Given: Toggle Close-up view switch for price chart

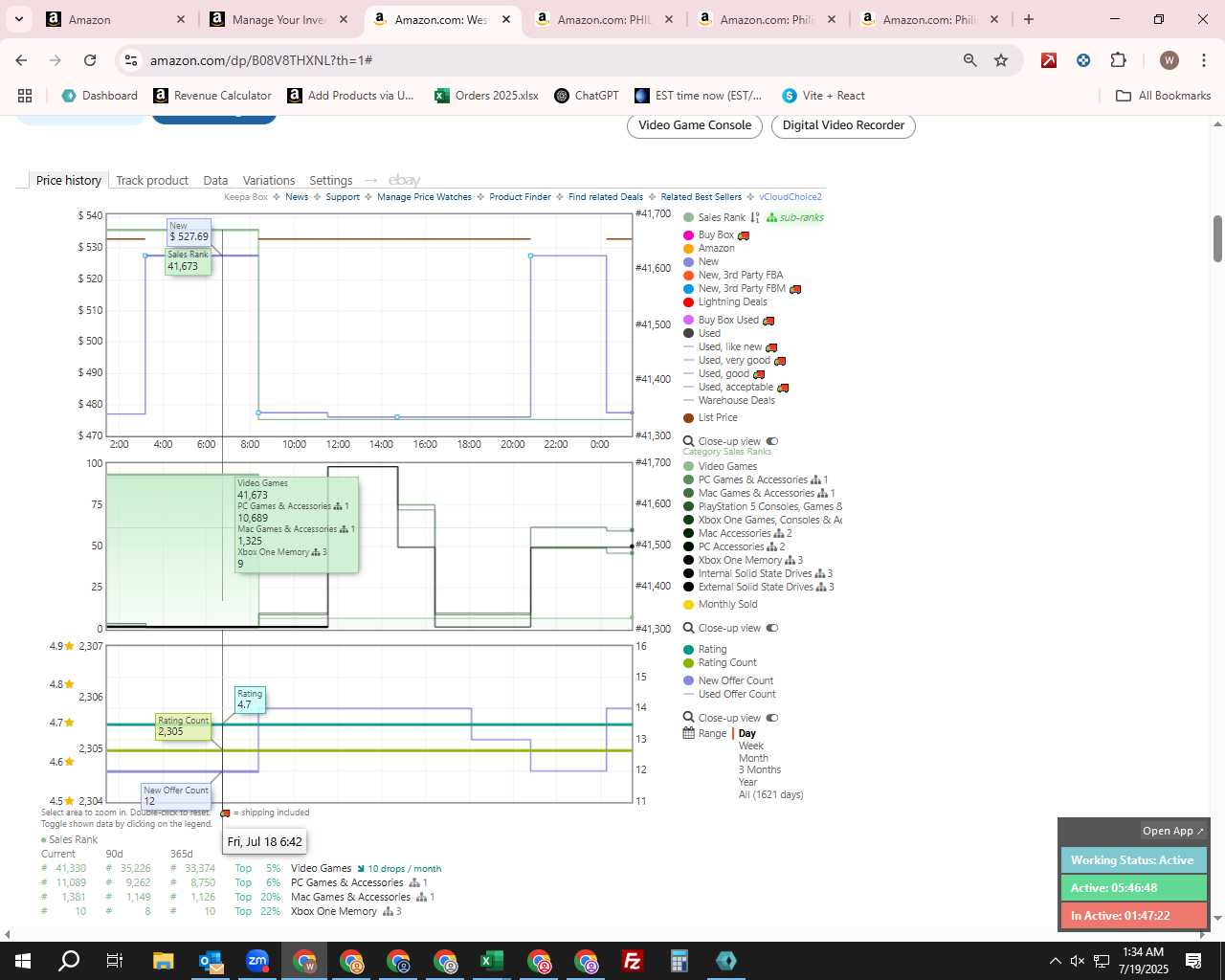Looking at the screenshot, I should [x=772, y=441].
